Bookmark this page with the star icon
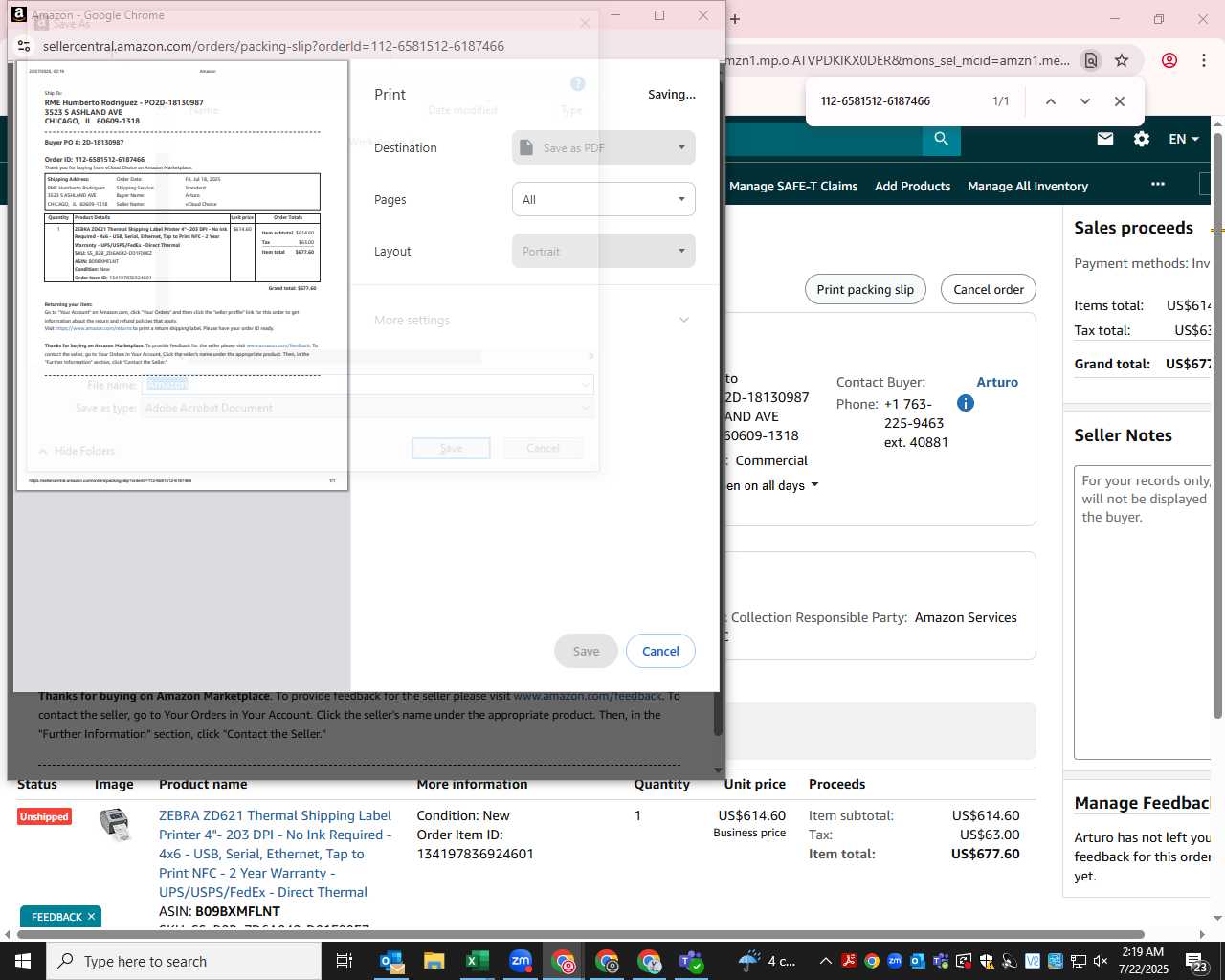 tap(1122, 60)
